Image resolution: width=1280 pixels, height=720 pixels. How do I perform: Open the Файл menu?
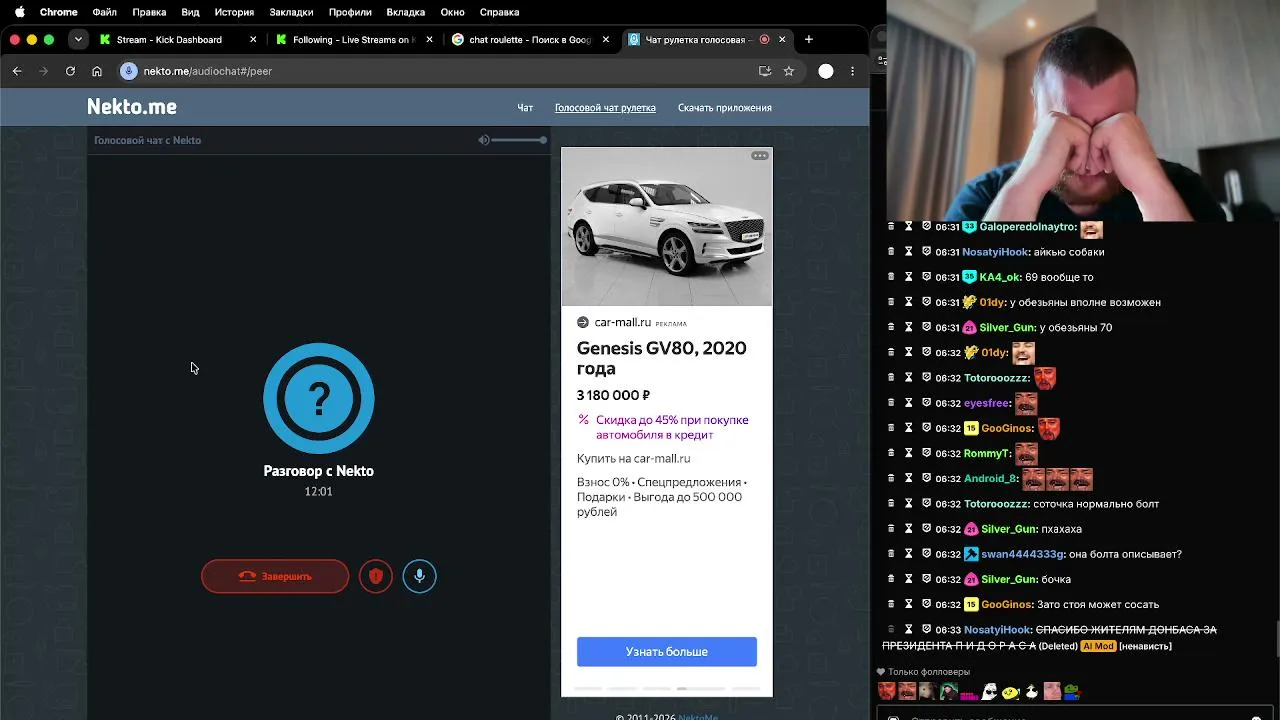click(104, 12)
